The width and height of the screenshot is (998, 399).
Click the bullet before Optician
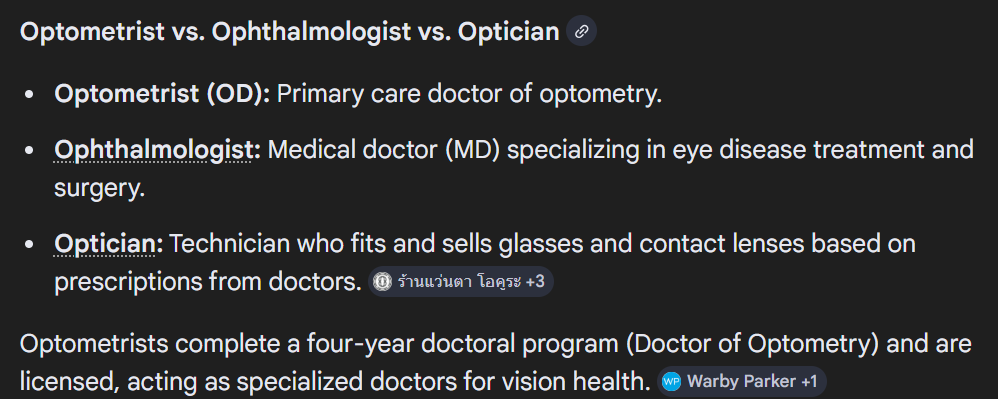coord(29,244)
